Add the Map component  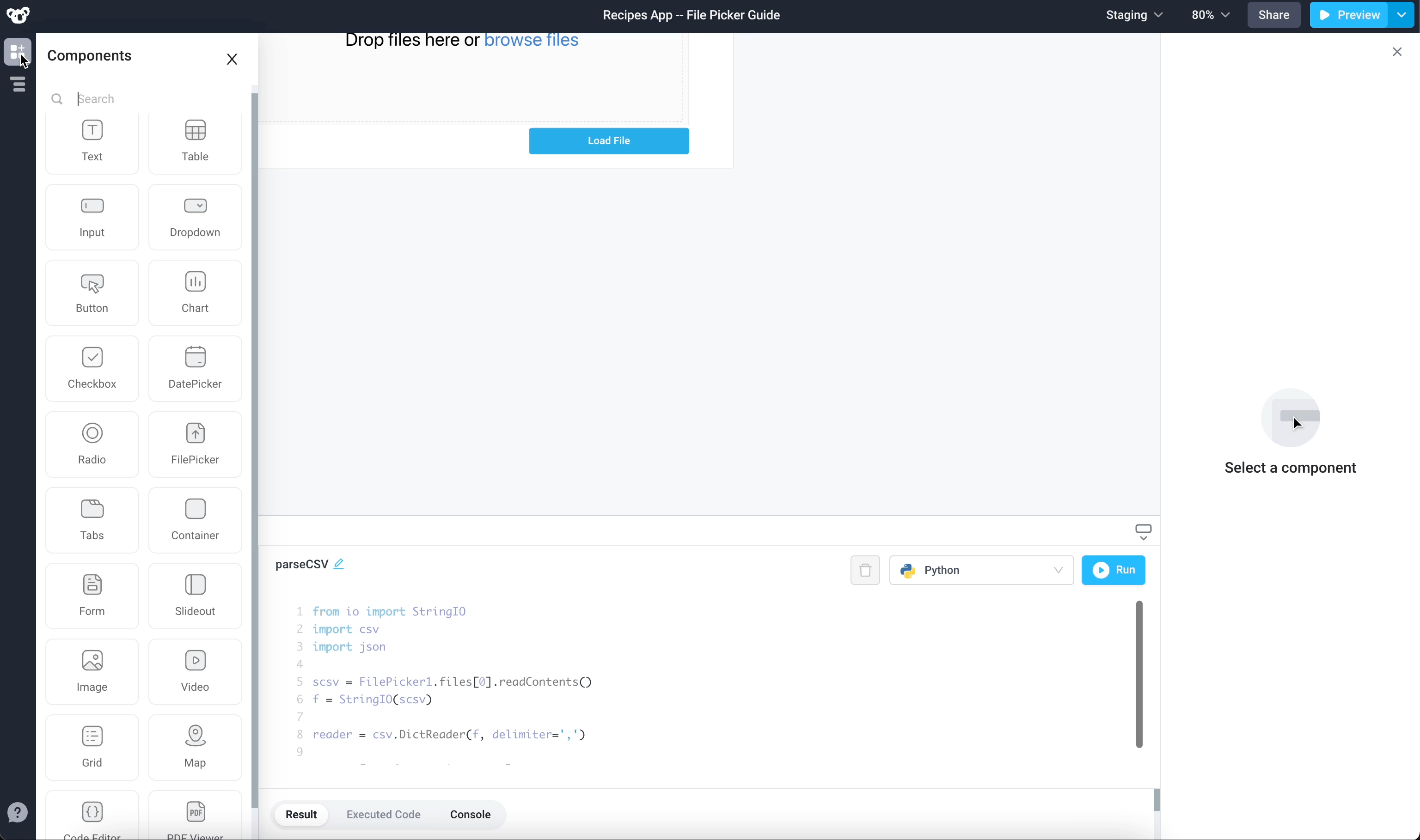point(195,747)
